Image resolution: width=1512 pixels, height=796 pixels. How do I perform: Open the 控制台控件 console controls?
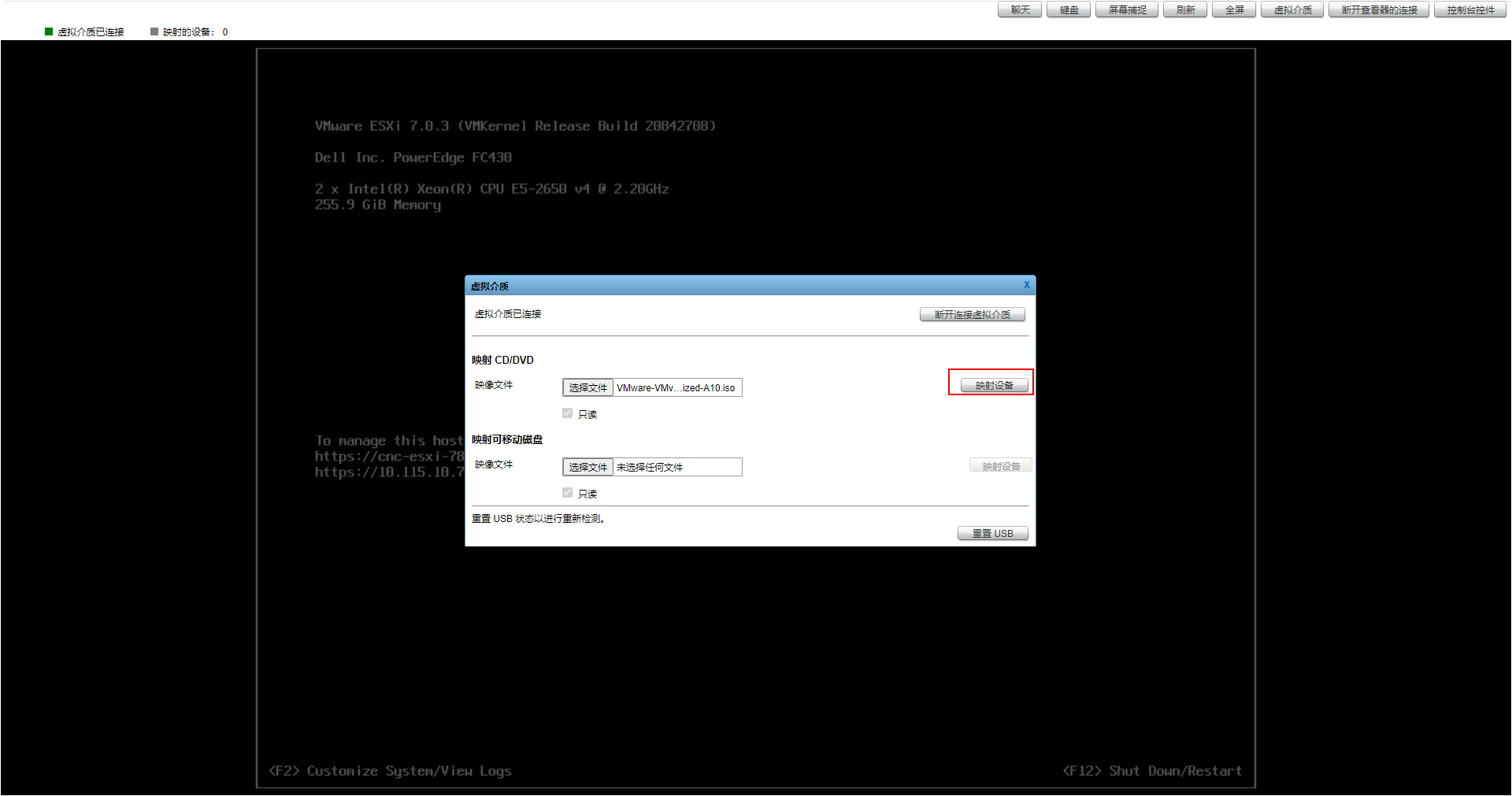[x=1469, y=9]
